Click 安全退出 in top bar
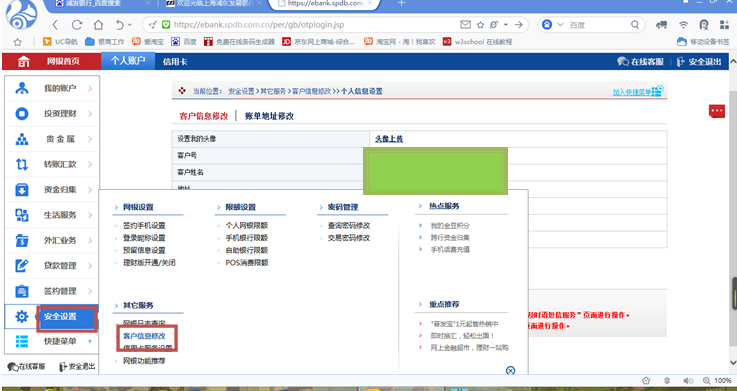 coord(699,62)
